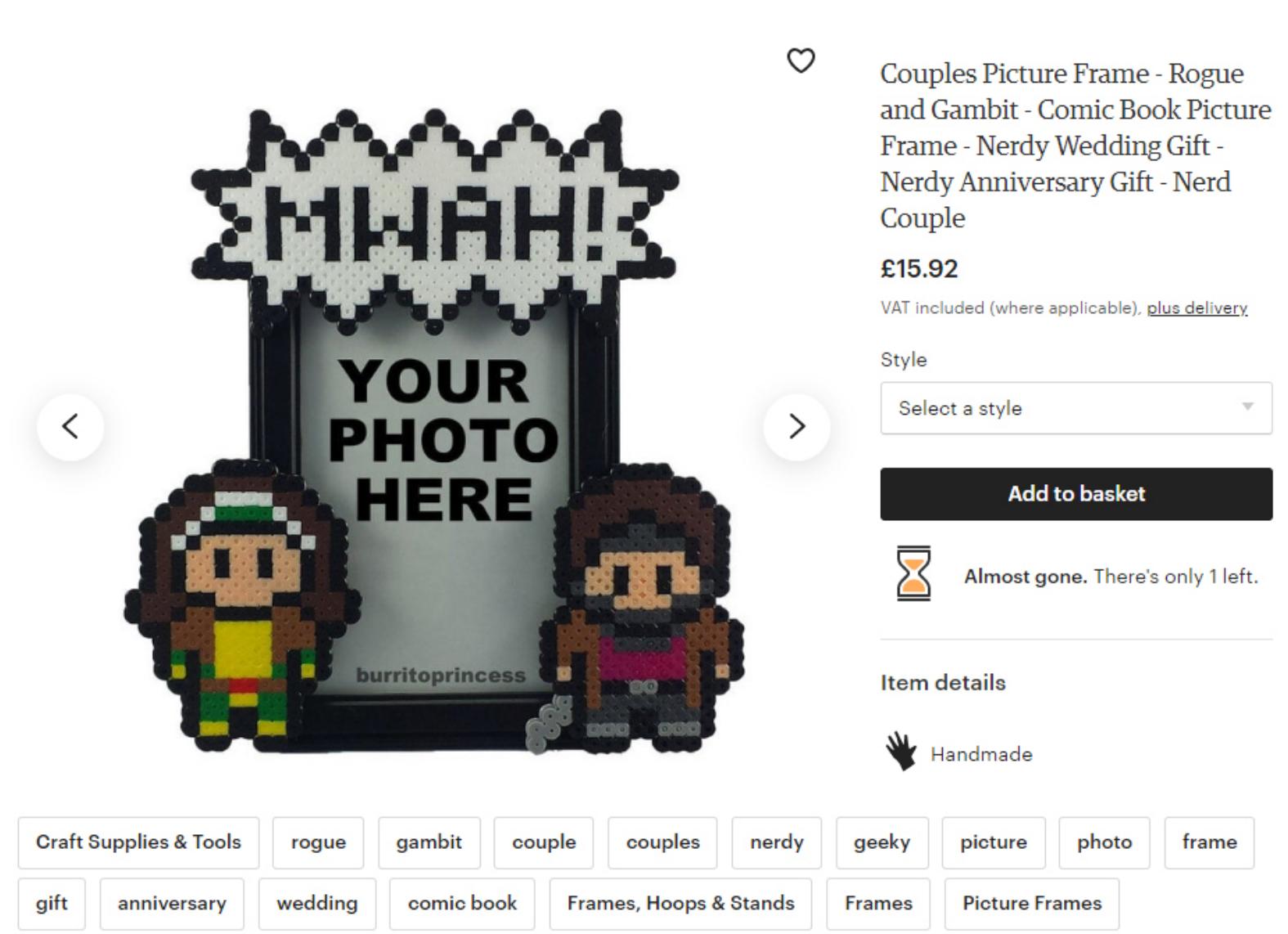Click the anniversary tag
Viewport: 1288px width, 934px height.
pyautogui.click(x=172, y=904)
